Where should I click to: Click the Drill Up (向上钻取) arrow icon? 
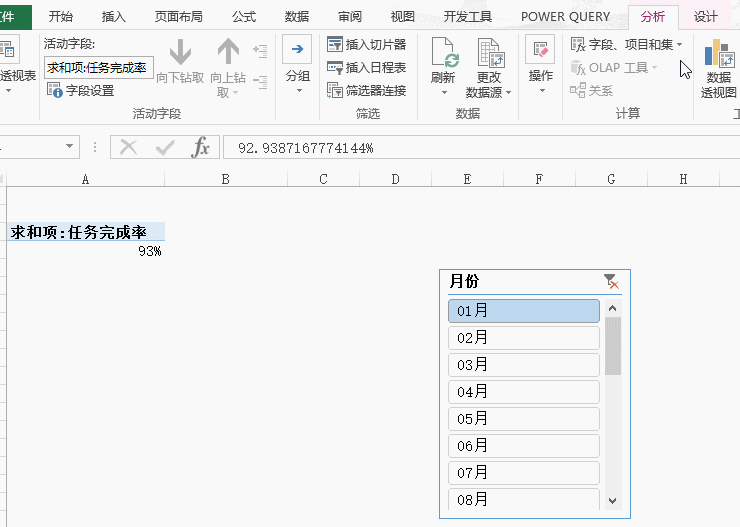229,53
